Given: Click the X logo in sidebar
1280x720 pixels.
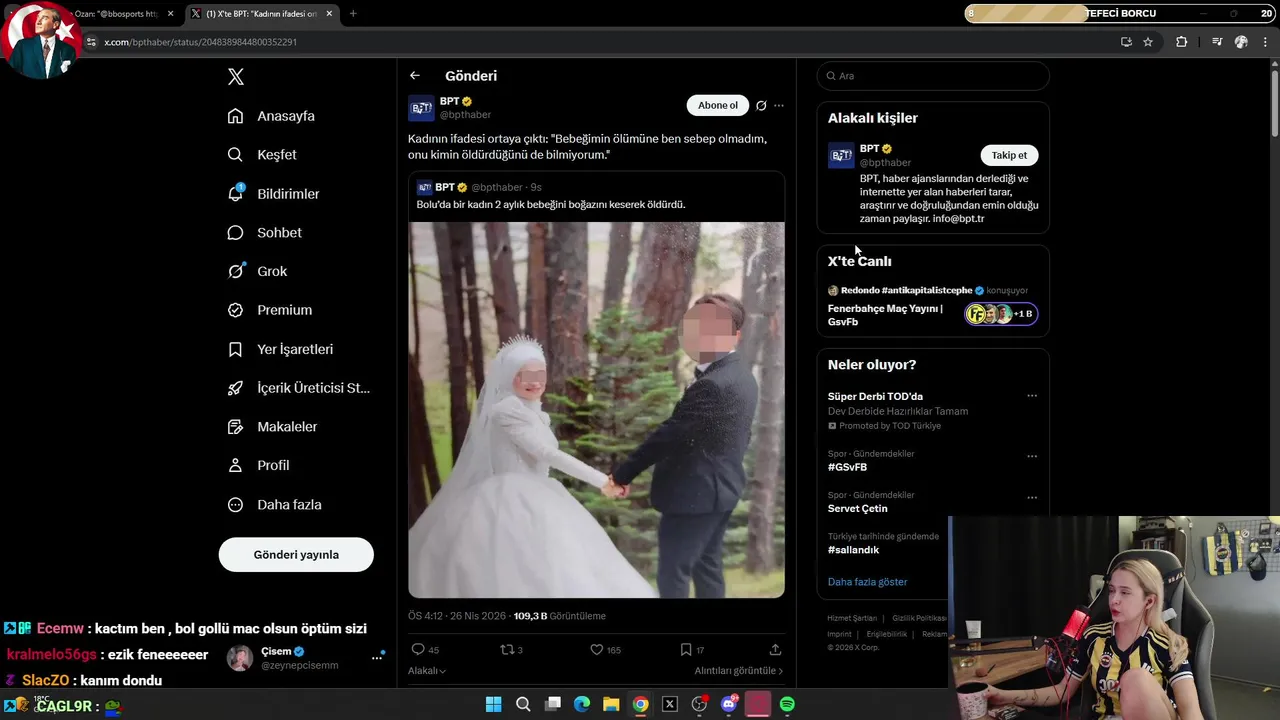Looking at the screenshot, I should tap(236, 77).
